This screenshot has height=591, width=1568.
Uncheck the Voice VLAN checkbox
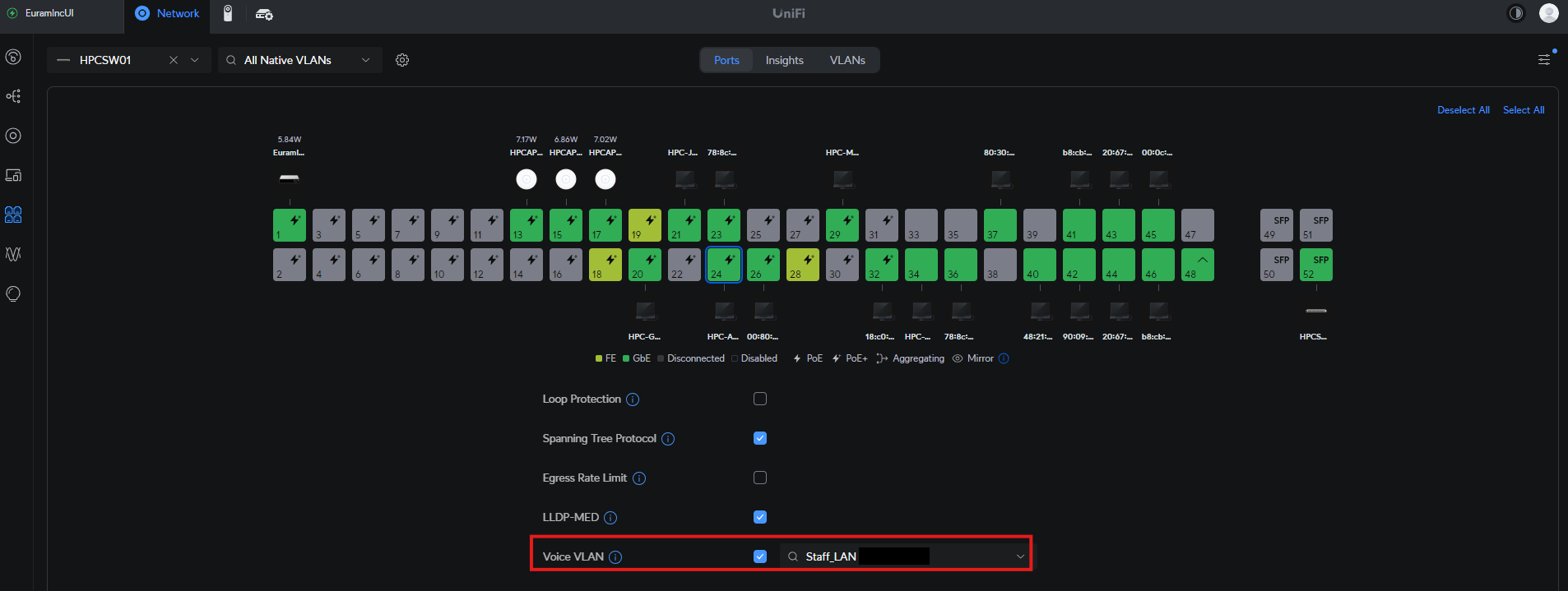pyautogui.click(x=760, y=556)
